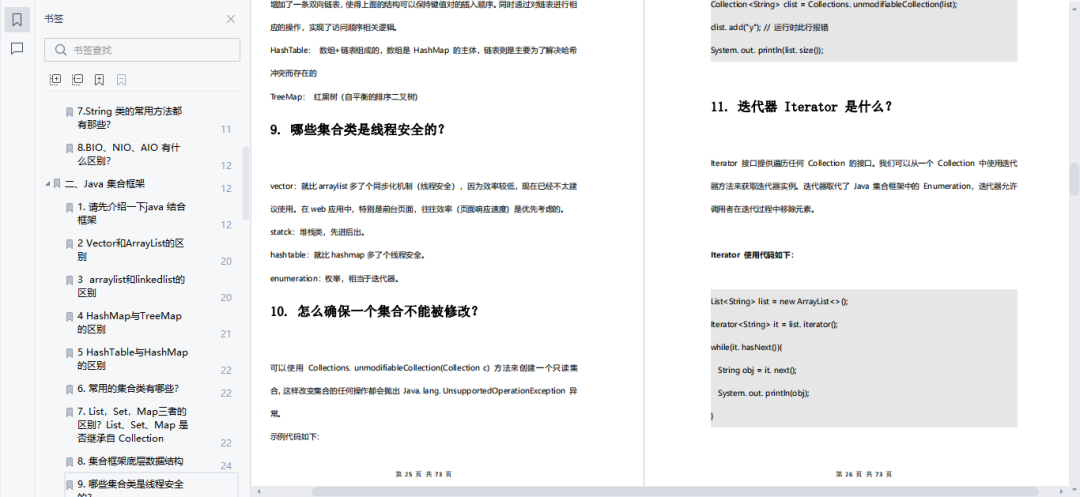Click page number 11 beside 7.String bookmark
The height and width of the screenshot is (497, 1080).
[x=226, y=129]
